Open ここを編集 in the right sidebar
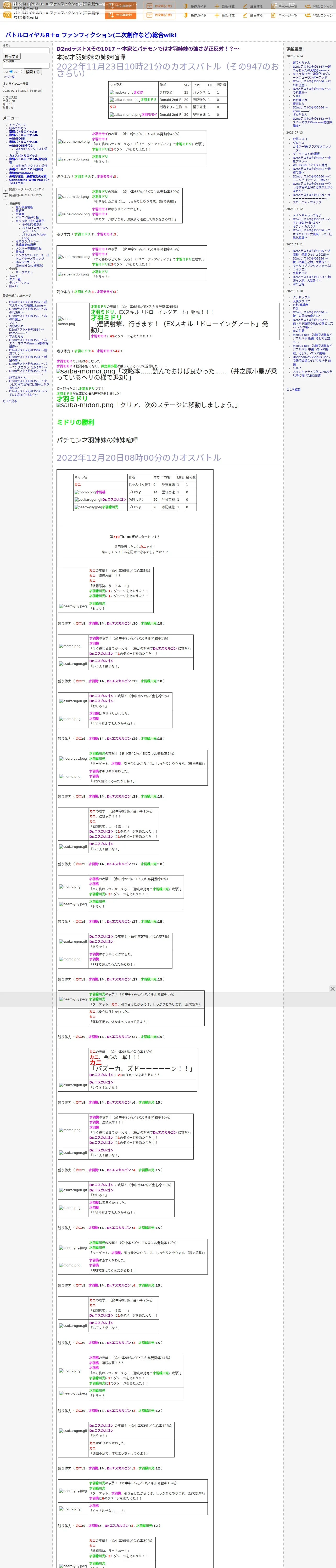This screenshot has width=336, height=1568. coord(293,390)
